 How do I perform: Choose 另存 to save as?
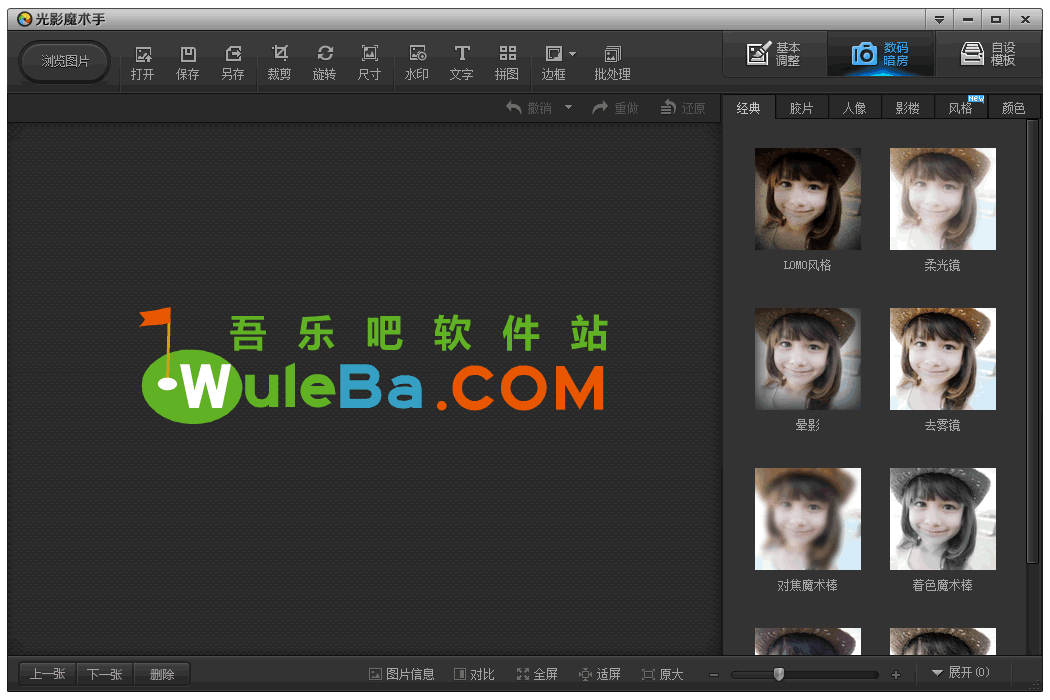233,63
